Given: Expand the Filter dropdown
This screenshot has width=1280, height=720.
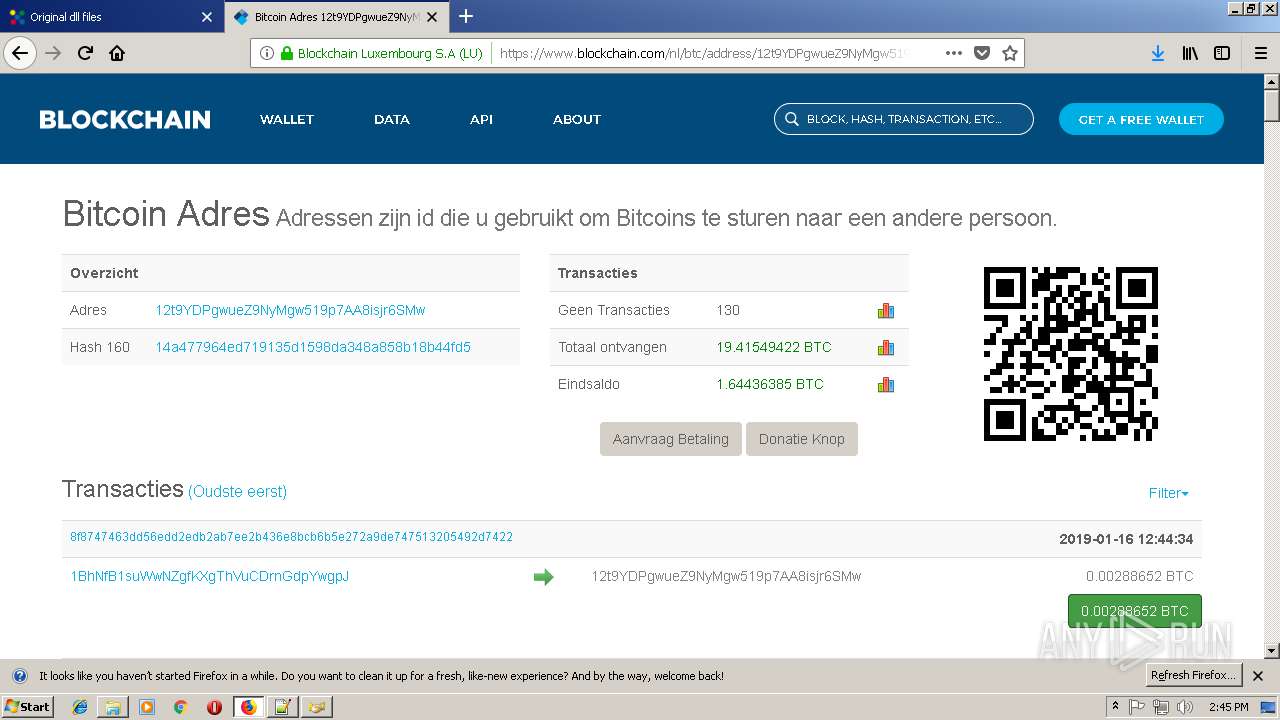Looking at the screenshot, I should [1168, 493].
